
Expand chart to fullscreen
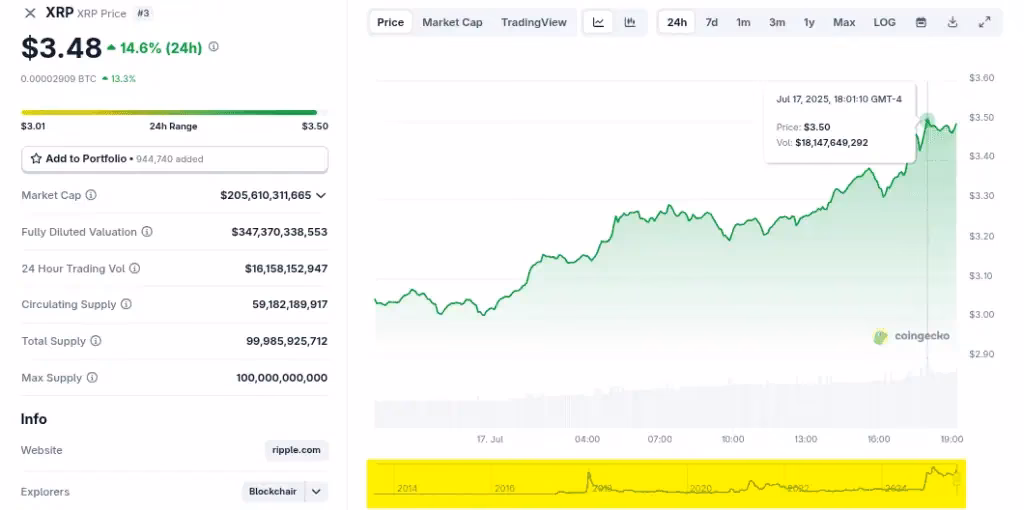[x=984, y=22]
